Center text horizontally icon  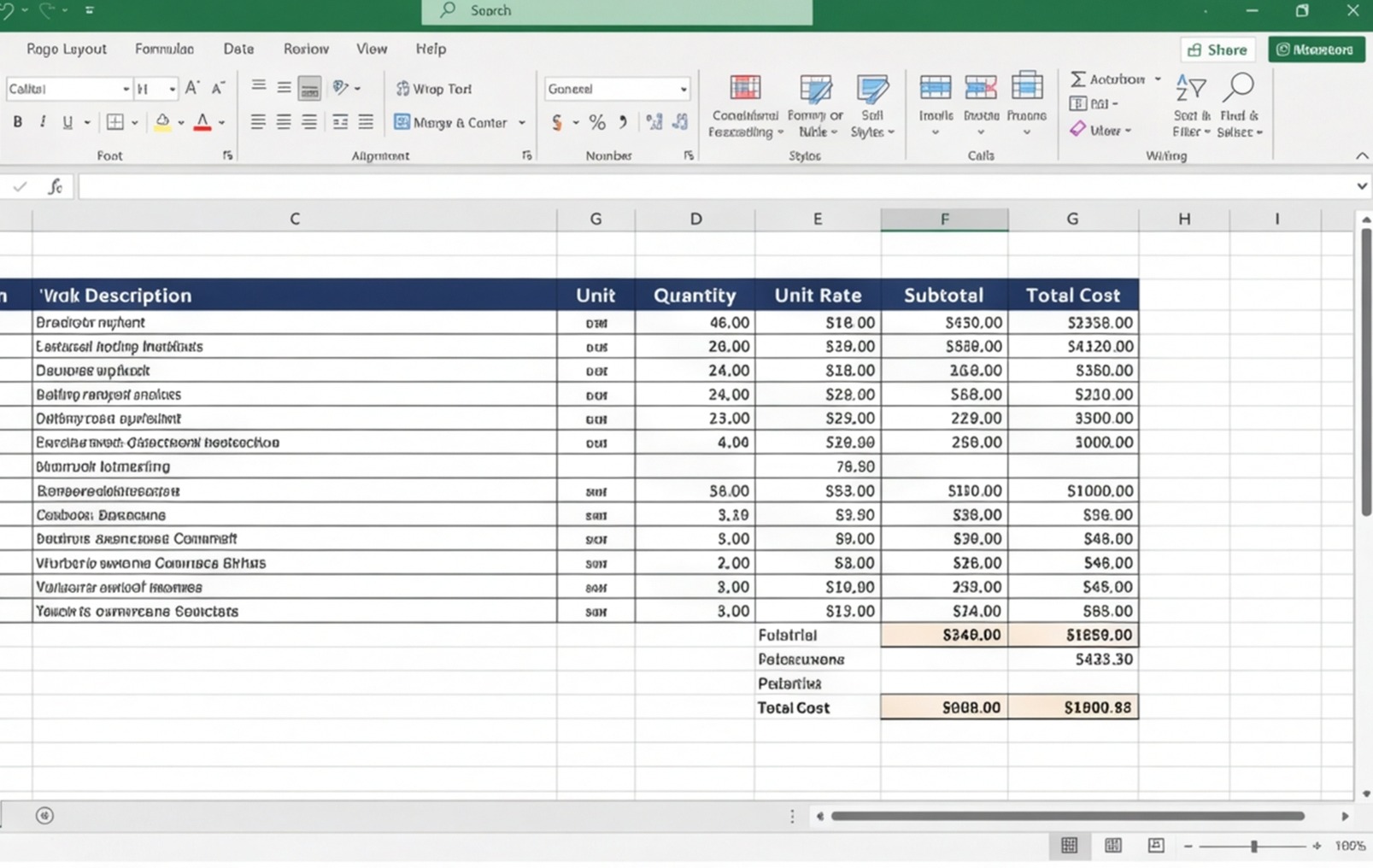pyautogui.click(x=284, y=122)
